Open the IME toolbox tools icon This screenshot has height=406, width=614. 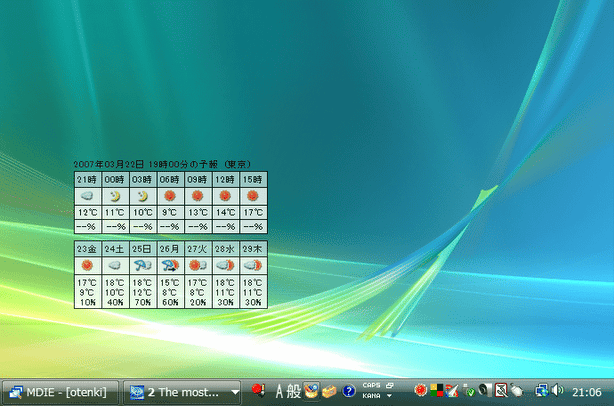[329, 391]
